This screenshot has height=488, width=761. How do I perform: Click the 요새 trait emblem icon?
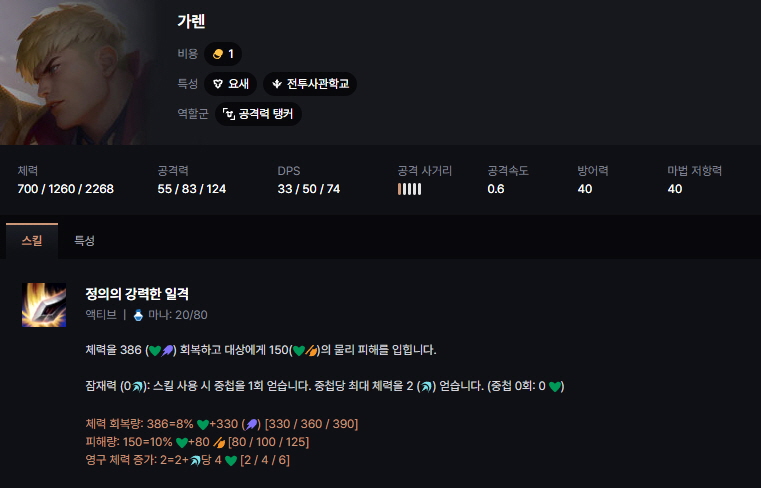[x=217, y=84]
